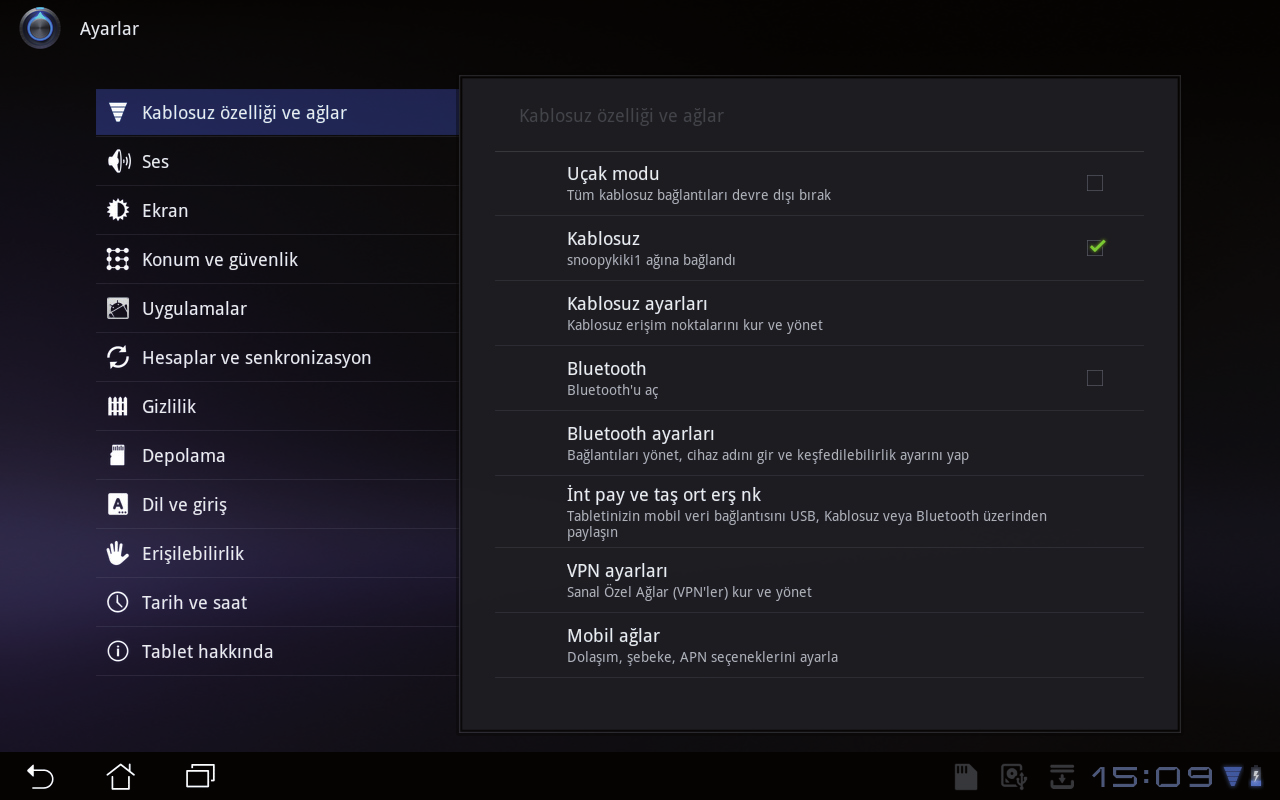Select Kablosuz özelliği ve ağlar category
Viewport: 1280px width, 800px height.
tap(276, 112)
